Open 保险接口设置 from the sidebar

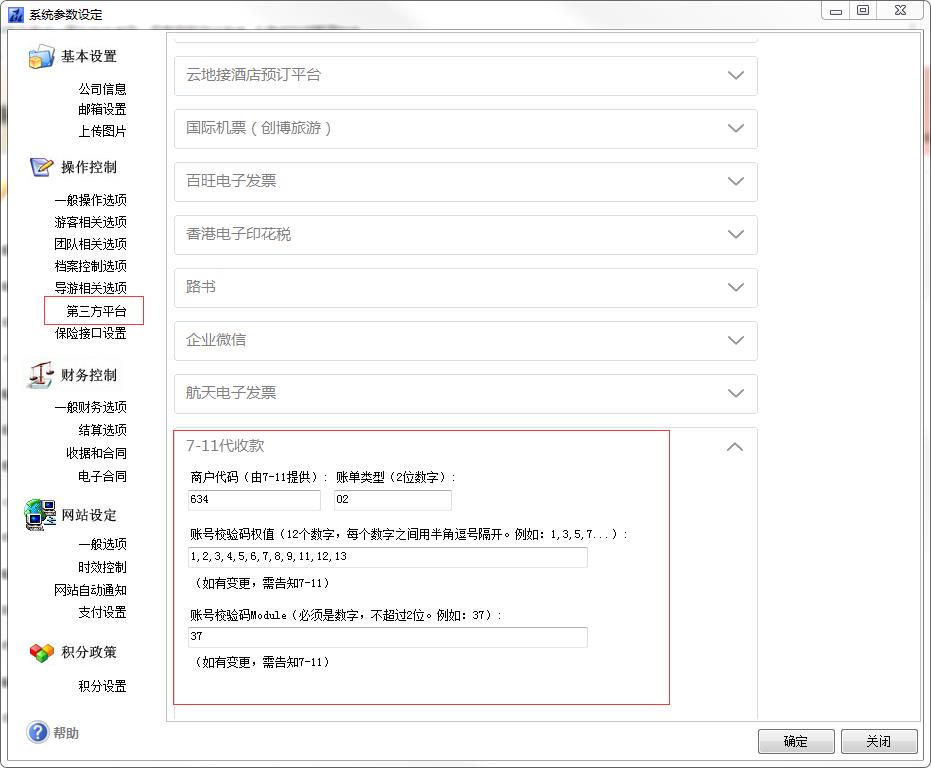90,333
